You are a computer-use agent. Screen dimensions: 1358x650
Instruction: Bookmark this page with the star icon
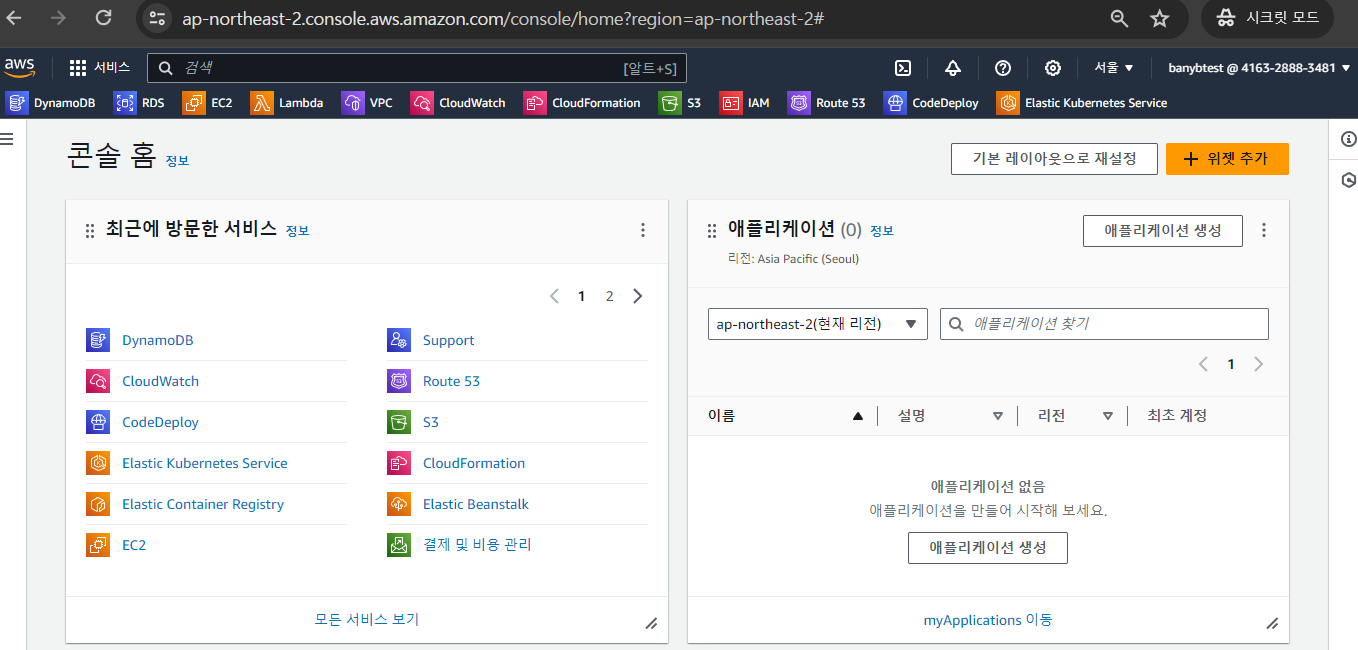[1160, 18]
